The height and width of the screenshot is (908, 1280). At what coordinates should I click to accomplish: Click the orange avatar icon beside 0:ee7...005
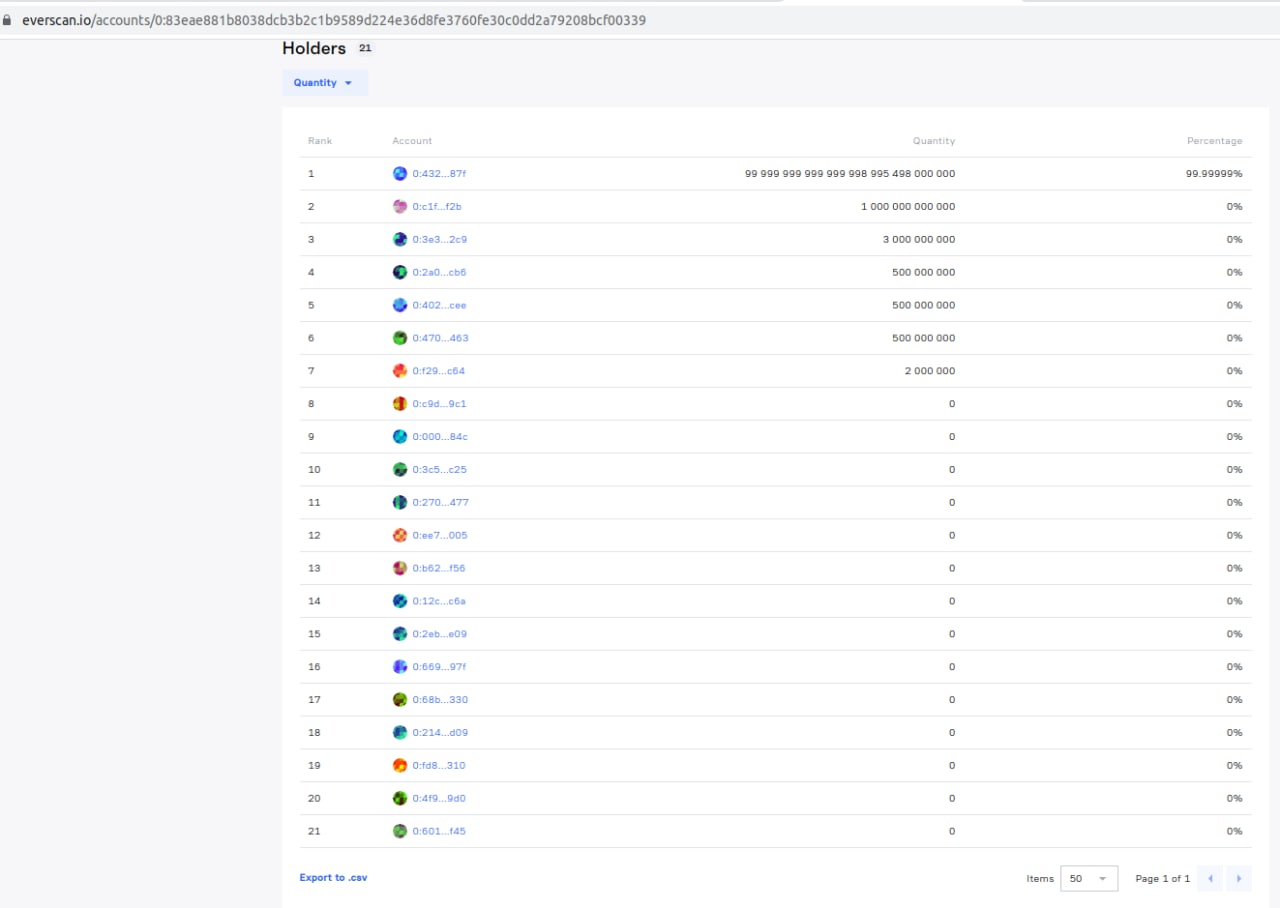click(x=400, y=535)
